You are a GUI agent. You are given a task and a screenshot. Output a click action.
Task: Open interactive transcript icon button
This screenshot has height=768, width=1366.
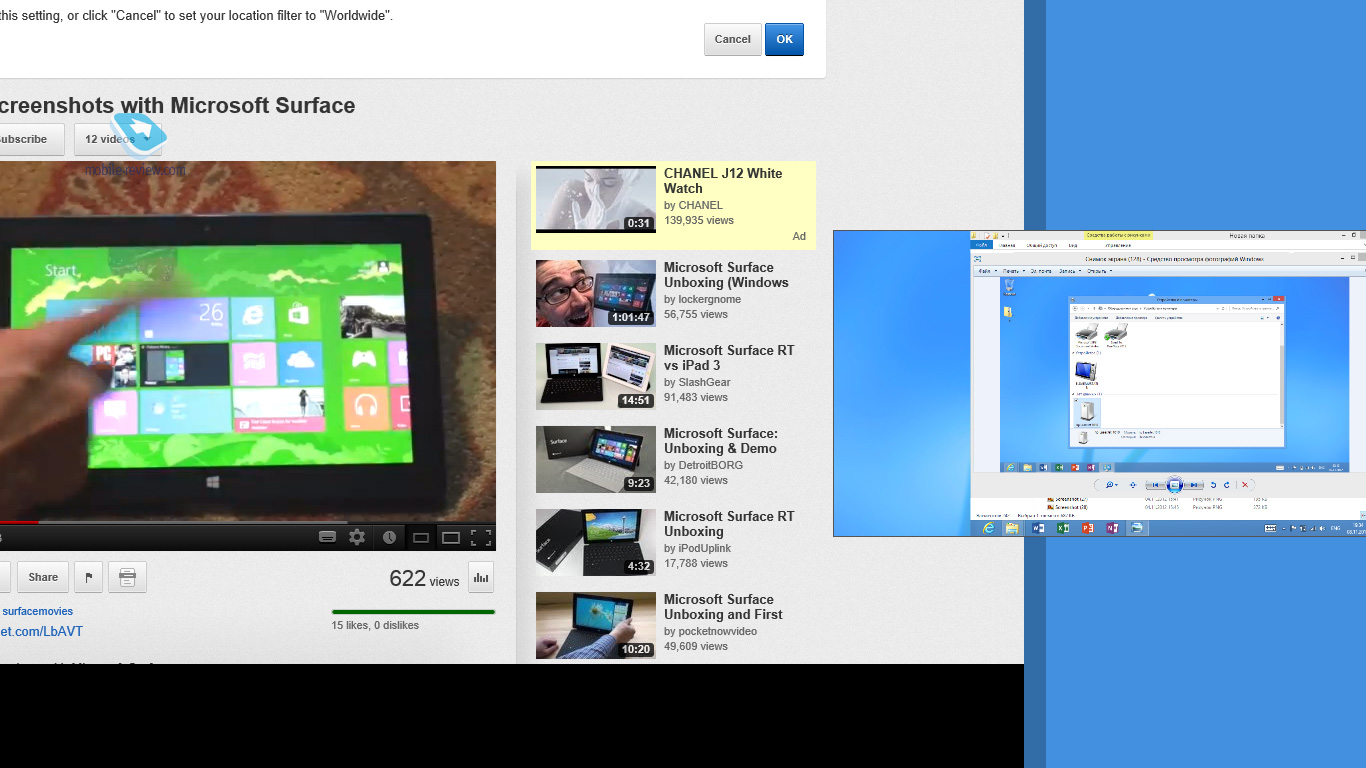pyautogui.click(x=127, y=577)
